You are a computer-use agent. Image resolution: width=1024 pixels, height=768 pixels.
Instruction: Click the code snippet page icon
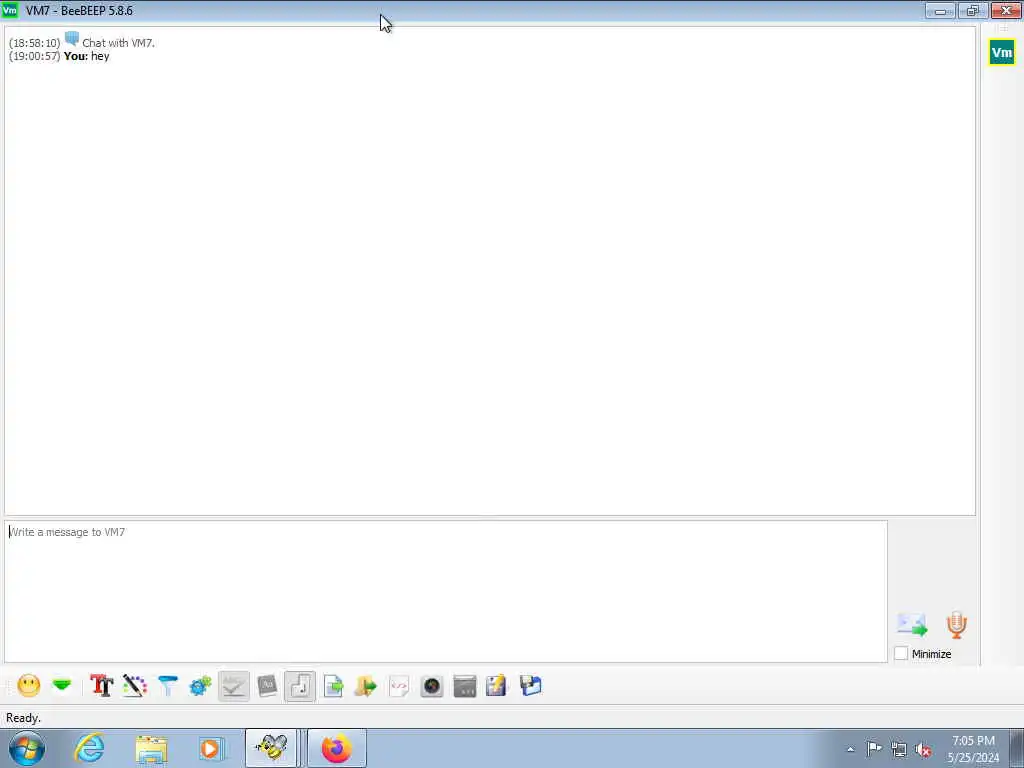[x=399, y=686]
